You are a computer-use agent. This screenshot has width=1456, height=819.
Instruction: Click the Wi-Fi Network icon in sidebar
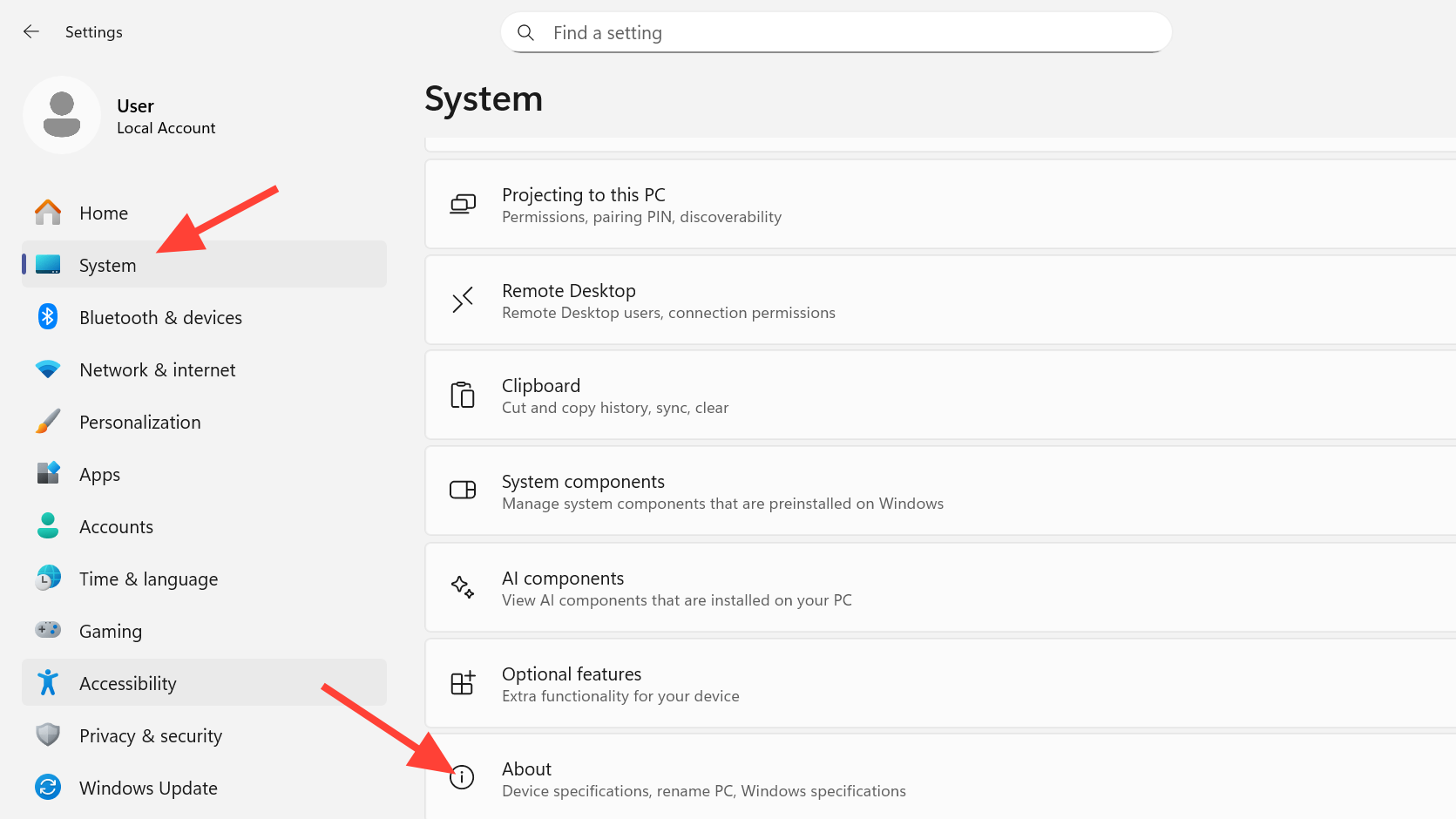48,369
